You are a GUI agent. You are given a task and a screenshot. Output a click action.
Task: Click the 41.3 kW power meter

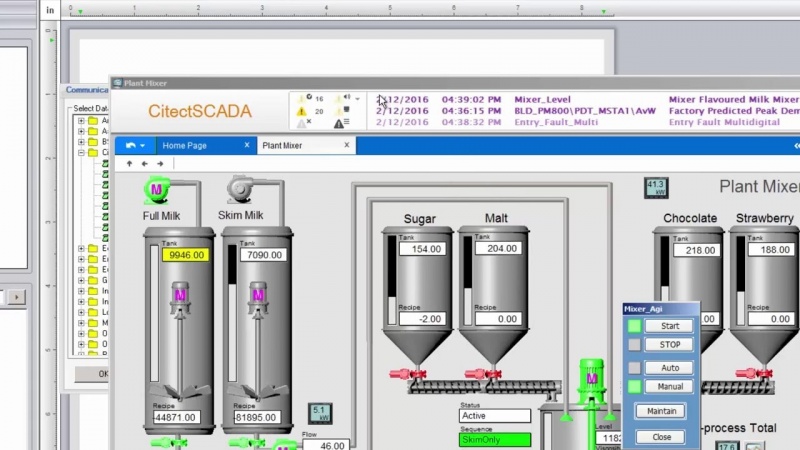click(656, 188)
